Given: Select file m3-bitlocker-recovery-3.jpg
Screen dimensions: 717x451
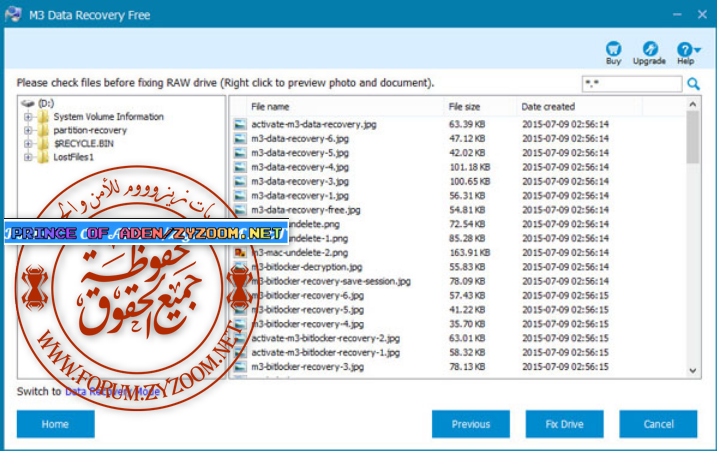Looking at the screenshot, I should coord(307,366).
